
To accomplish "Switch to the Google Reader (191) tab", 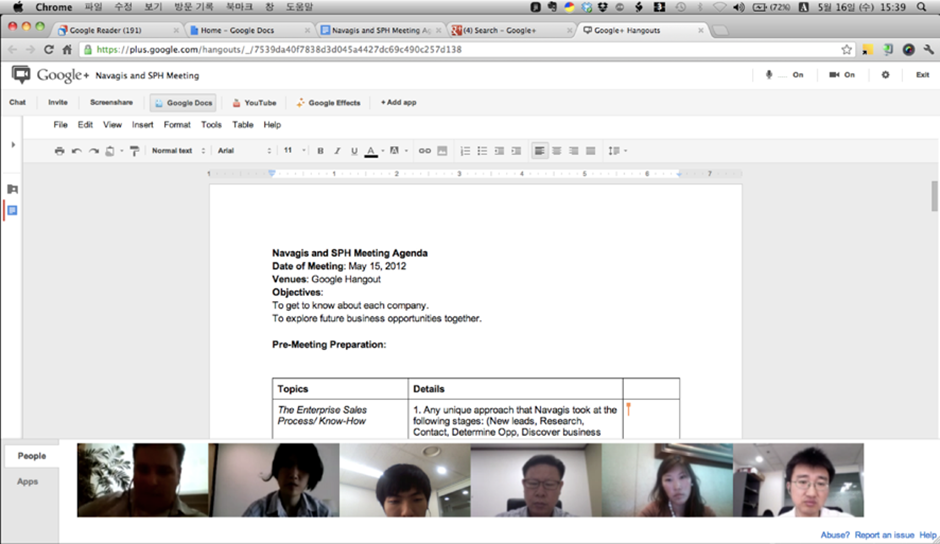I will click(119, 30).
